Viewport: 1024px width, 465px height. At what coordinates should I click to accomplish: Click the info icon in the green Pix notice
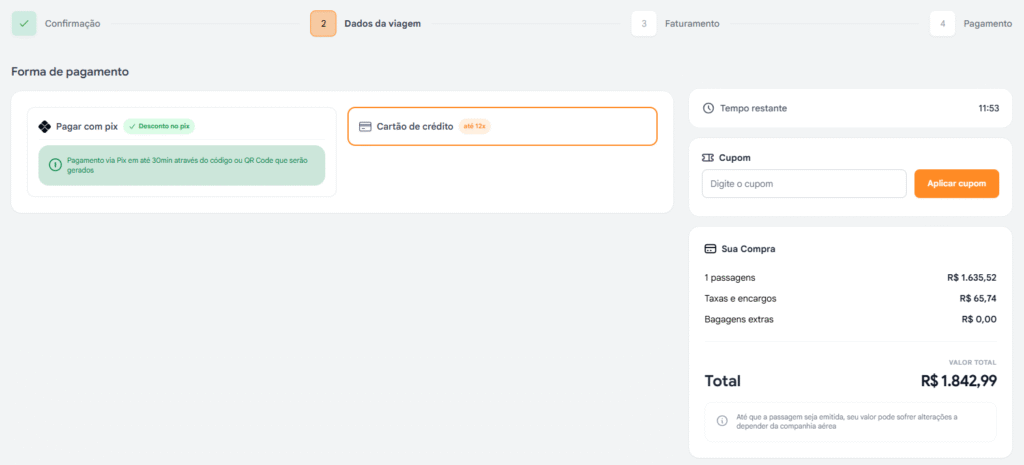(55, 165)
